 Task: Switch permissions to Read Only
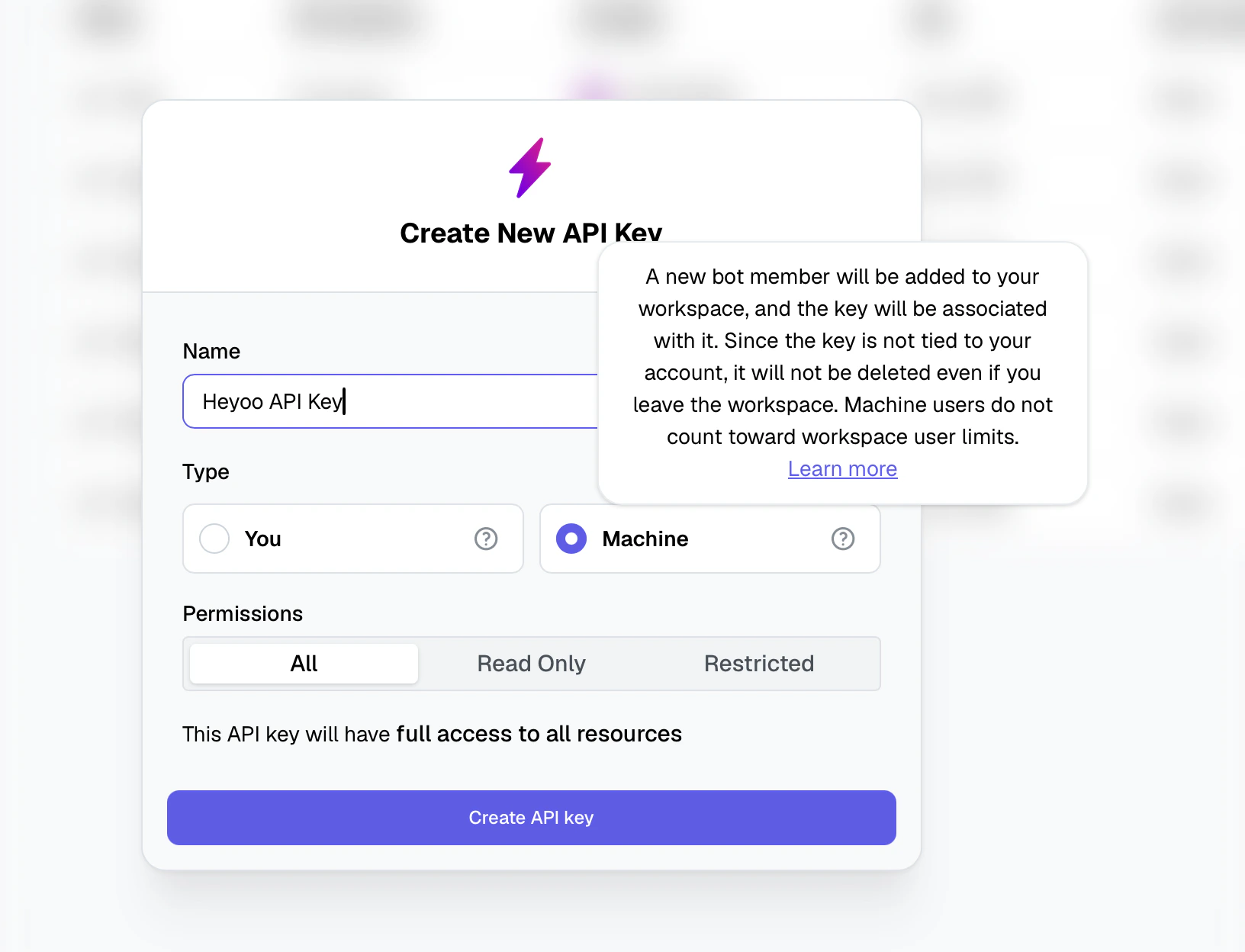[x=531, y=663]
